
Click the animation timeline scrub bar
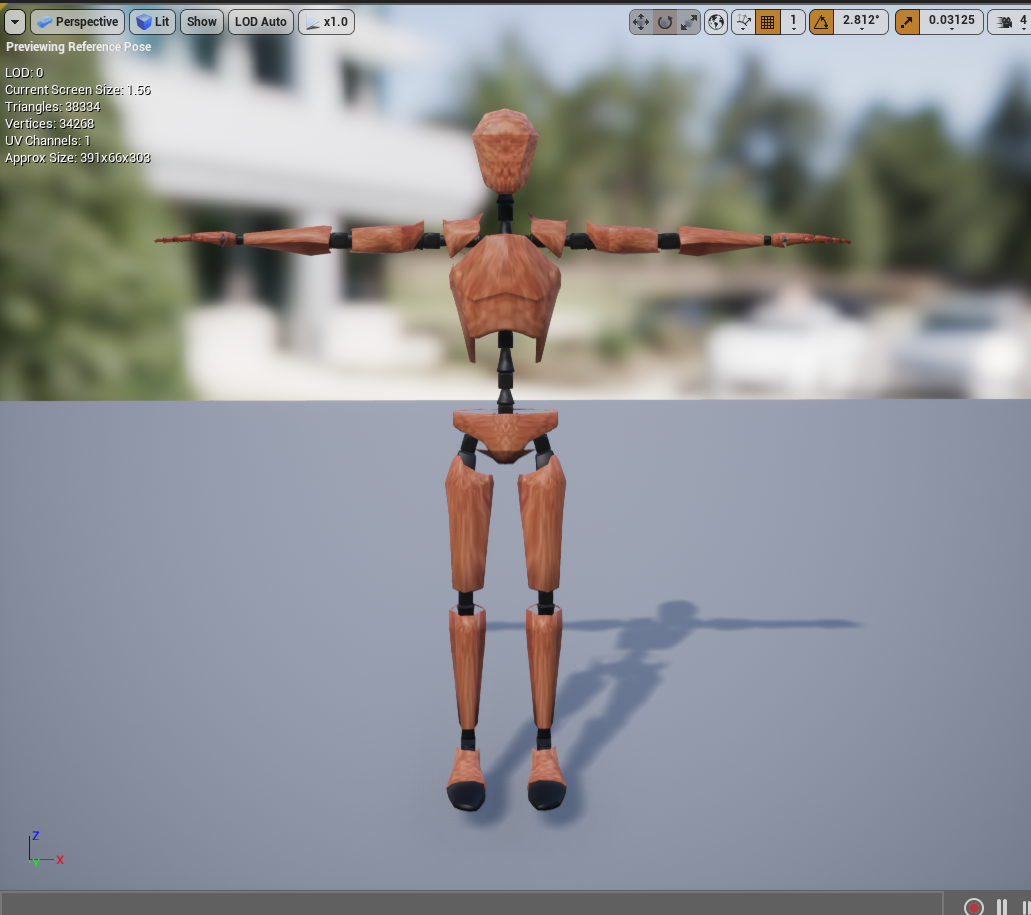pyautogui.click(x=471, y=904)
